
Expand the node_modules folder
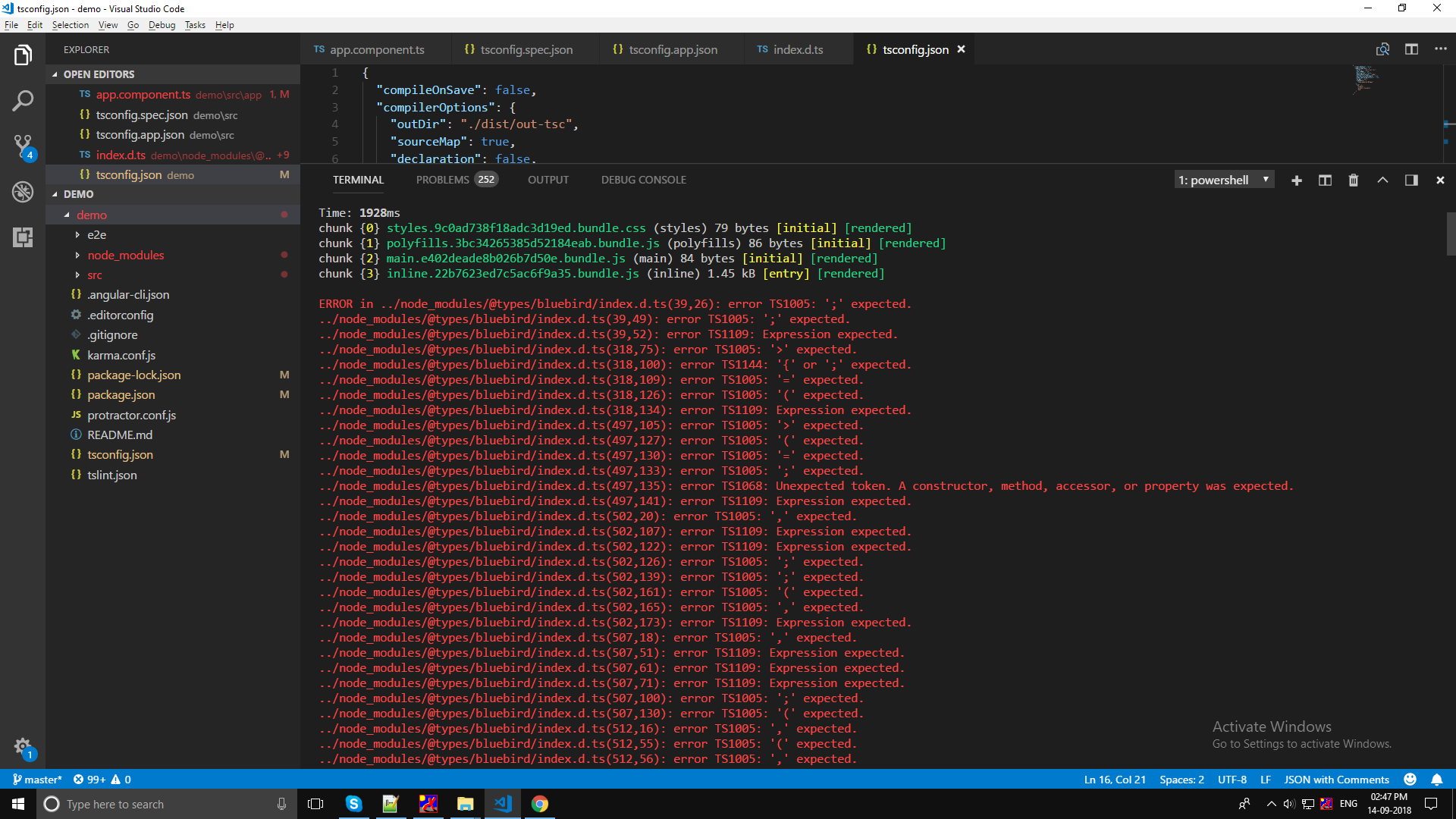[125, 256]
